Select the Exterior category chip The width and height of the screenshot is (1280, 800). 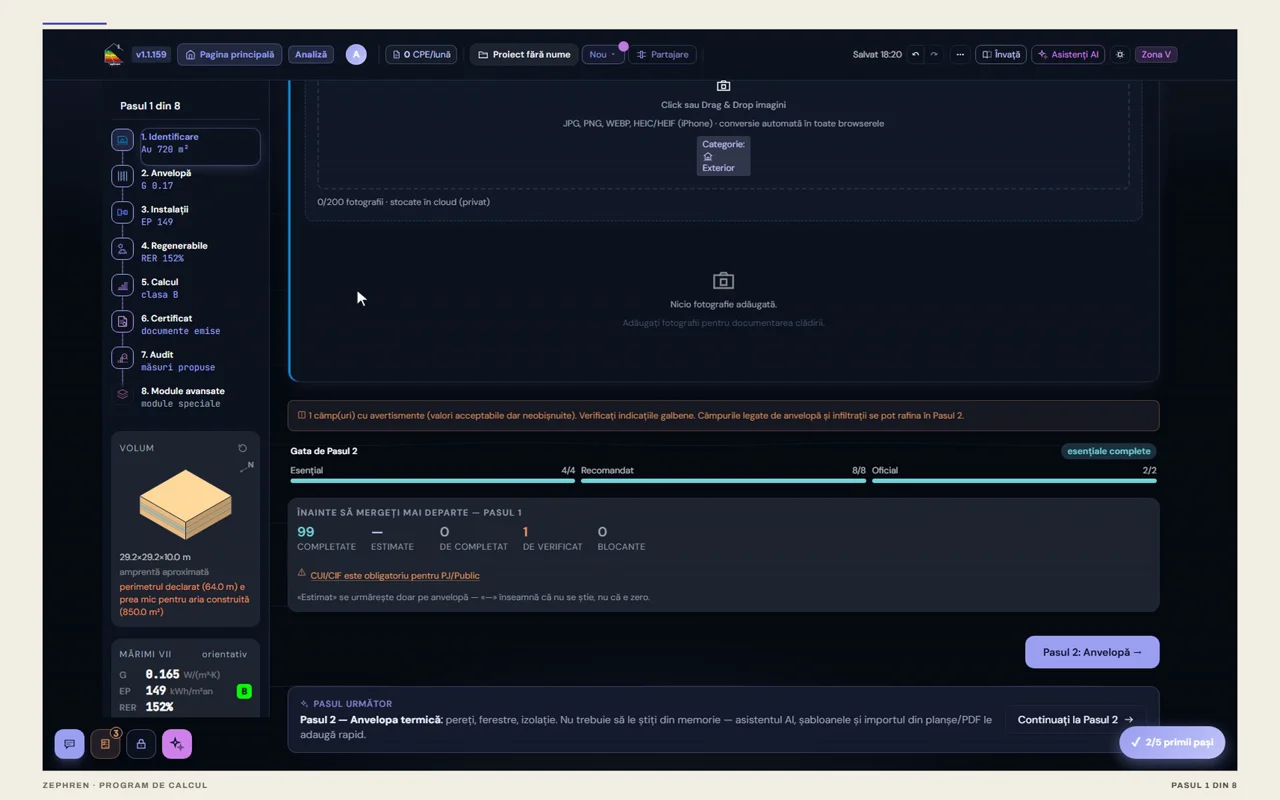coord(723,156)
